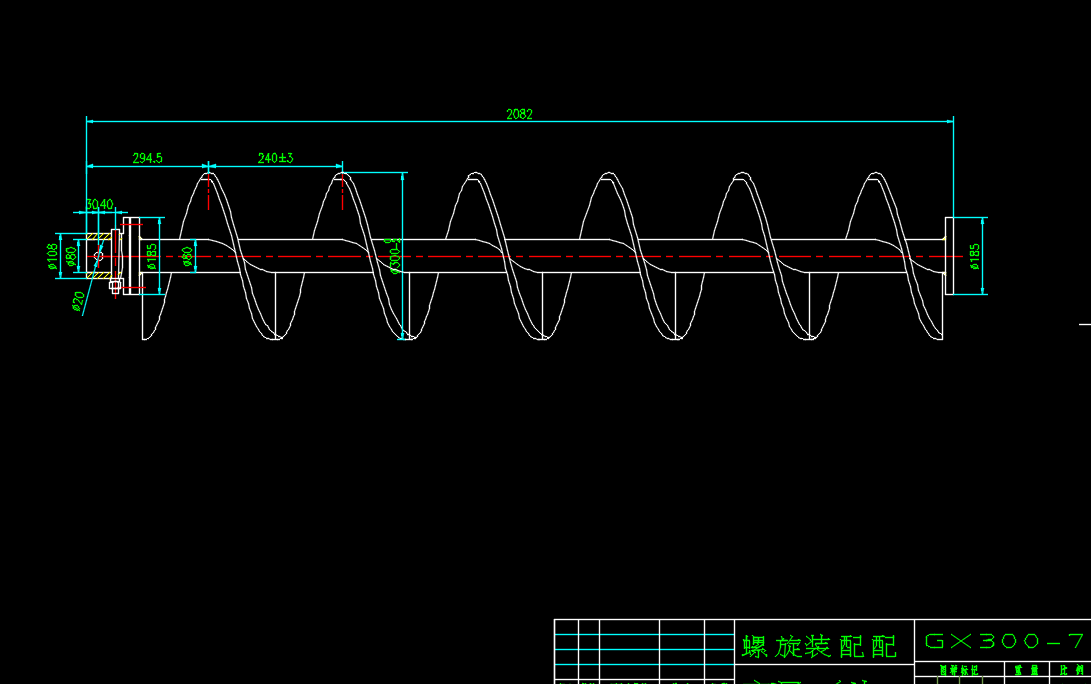Click the 比例 scale cell in title block
The width and height of the screenshot is (1091, 684).
tap(1071, 670)
